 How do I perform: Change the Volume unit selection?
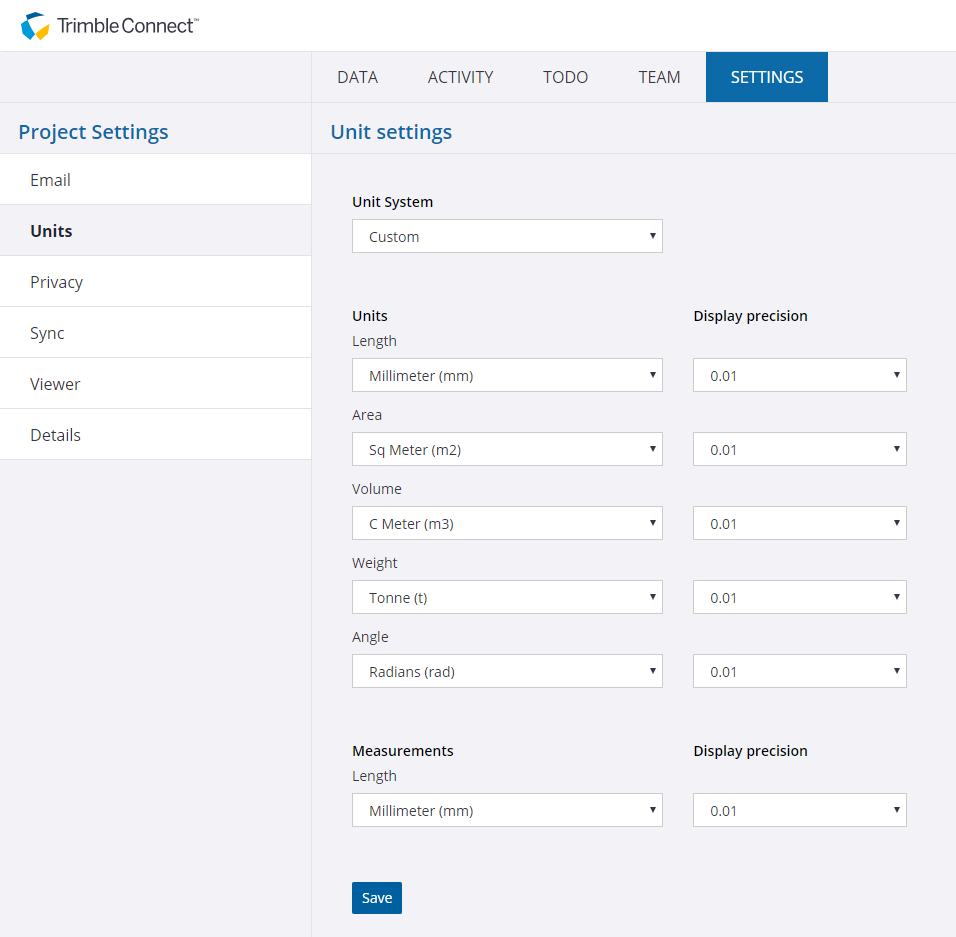(507, 523)
